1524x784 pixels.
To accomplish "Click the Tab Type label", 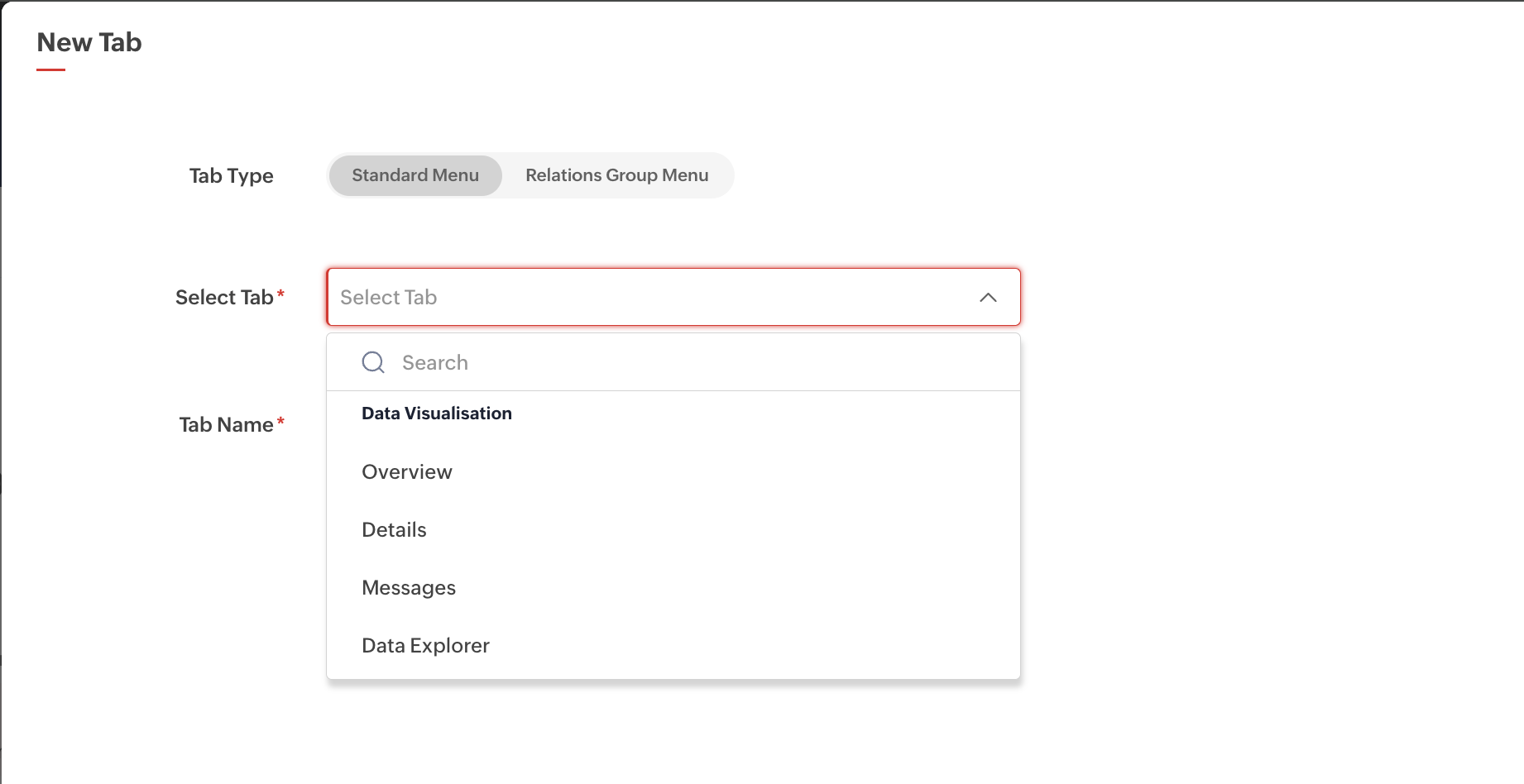I will 231,176.
